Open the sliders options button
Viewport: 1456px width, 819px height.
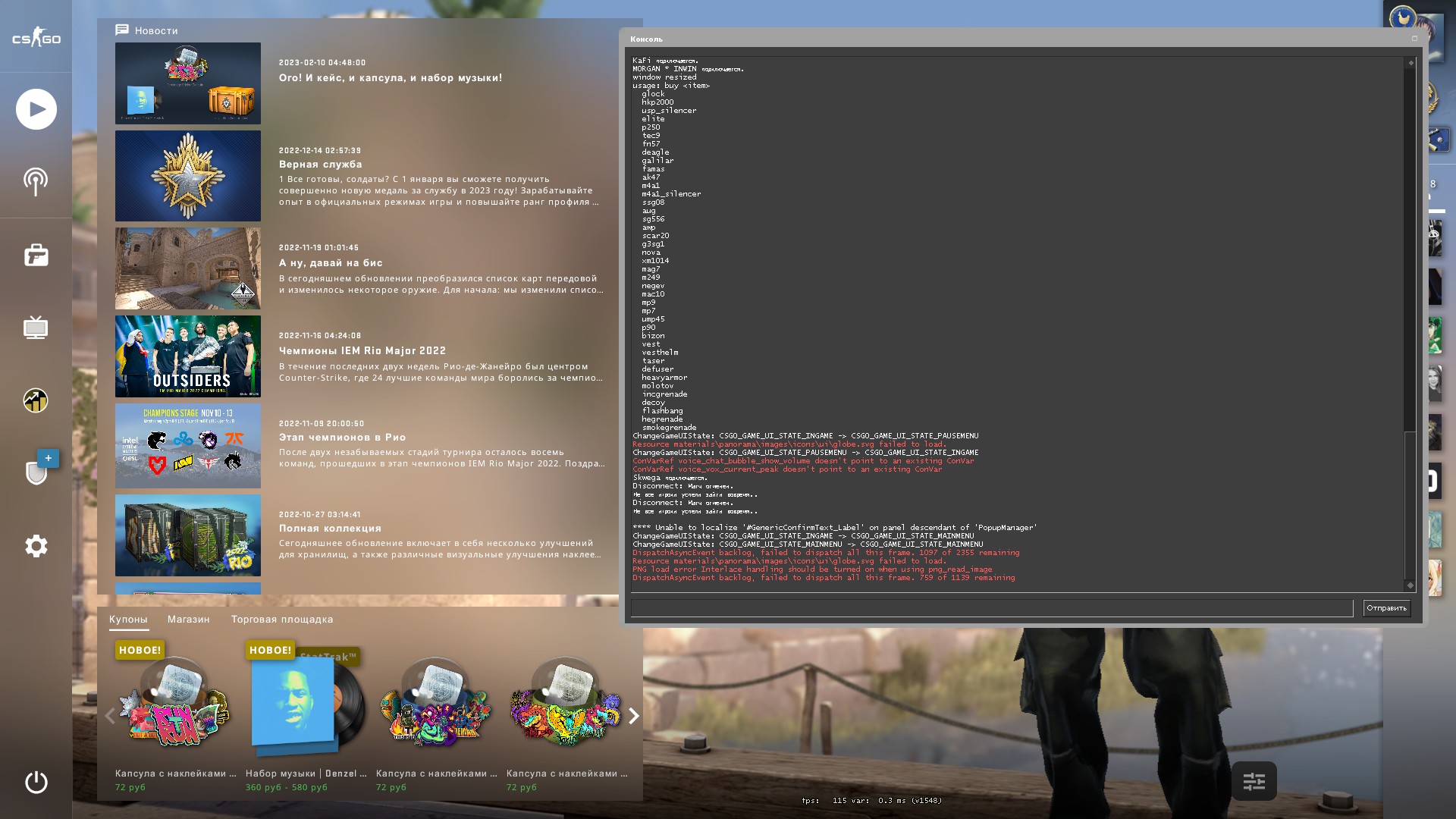point(1254,781)
